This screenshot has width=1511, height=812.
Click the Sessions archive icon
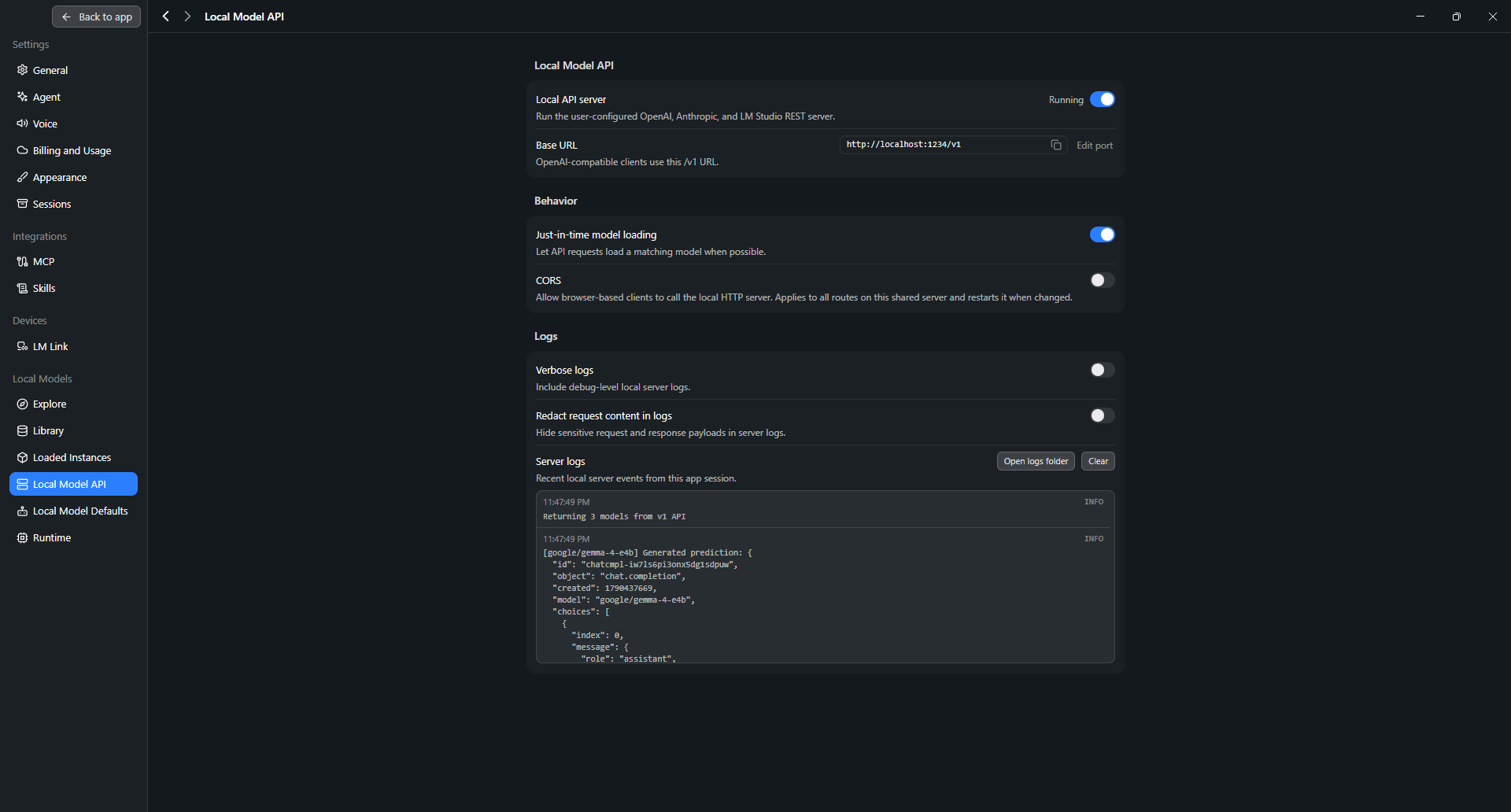pos(22,204)
